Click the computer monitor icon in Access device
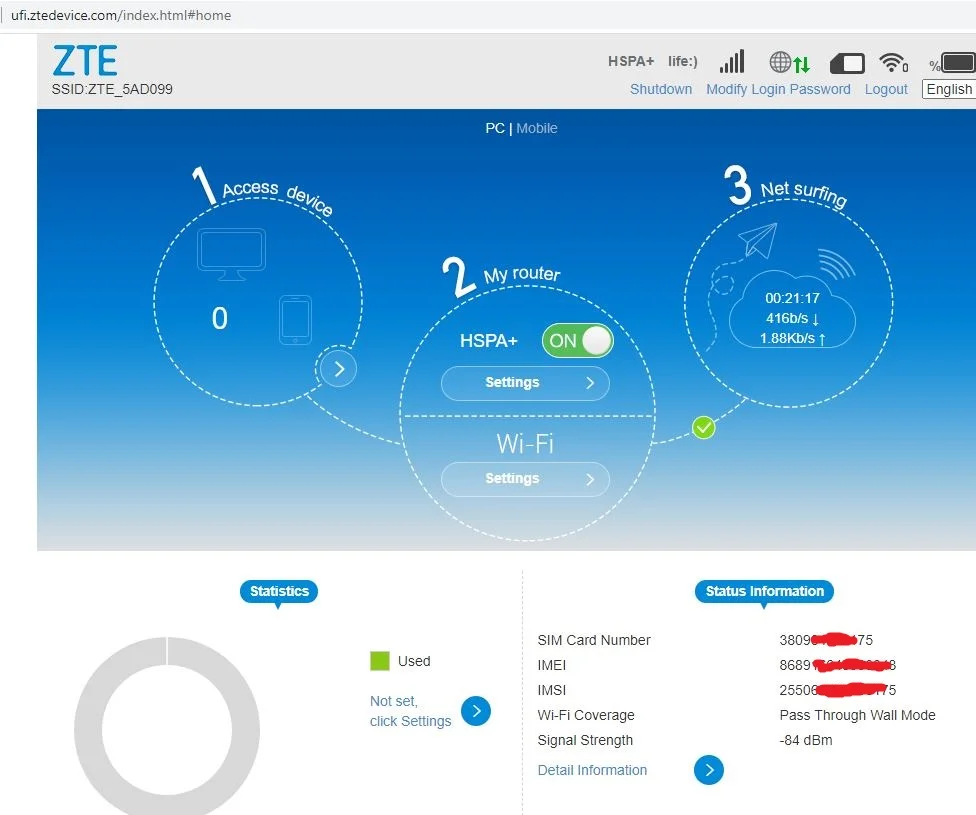This screenshot has width=976, height=815. (x=232, y=254)
